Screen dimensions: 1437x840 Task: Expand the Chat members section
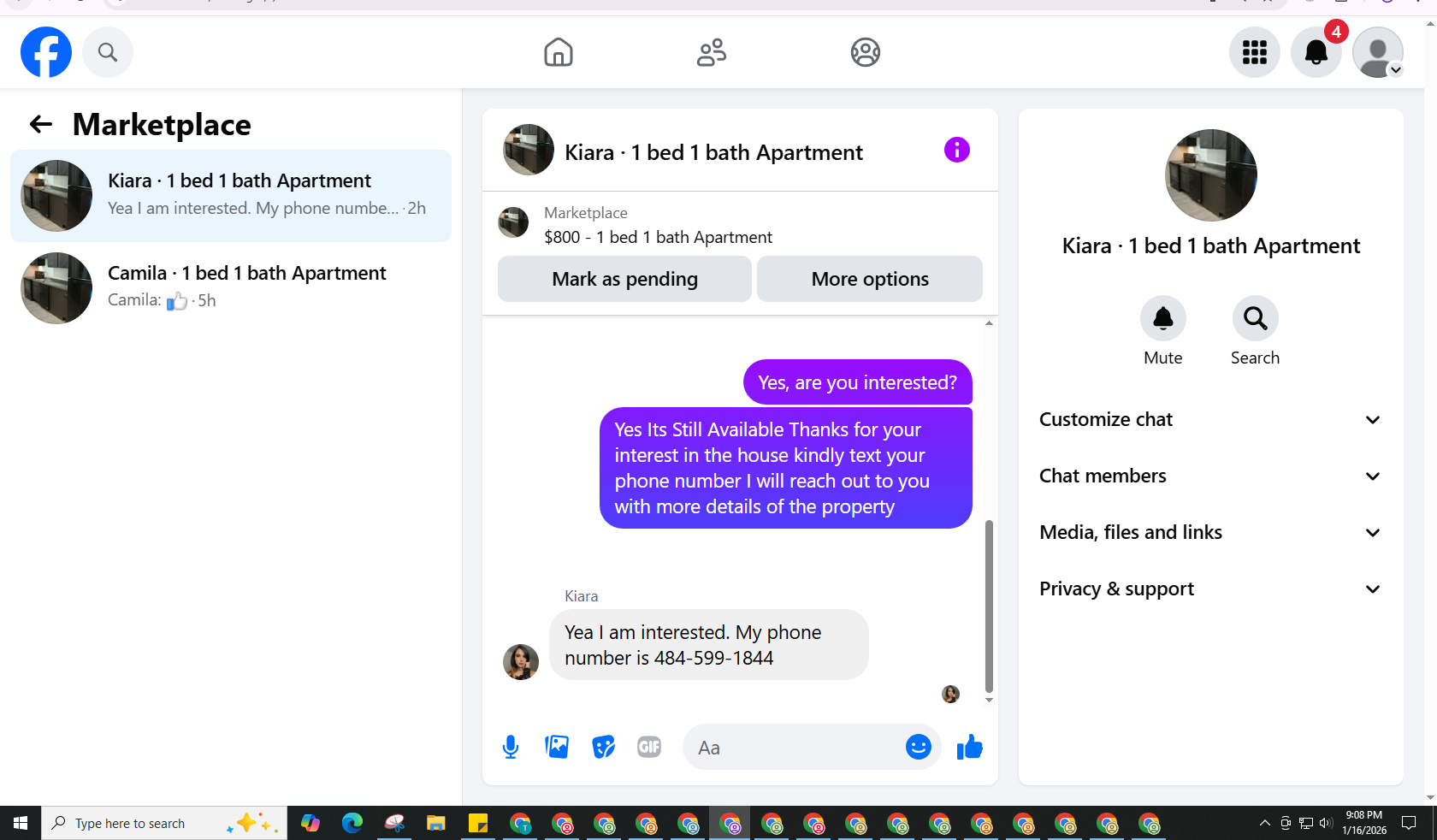[1210, 476]
